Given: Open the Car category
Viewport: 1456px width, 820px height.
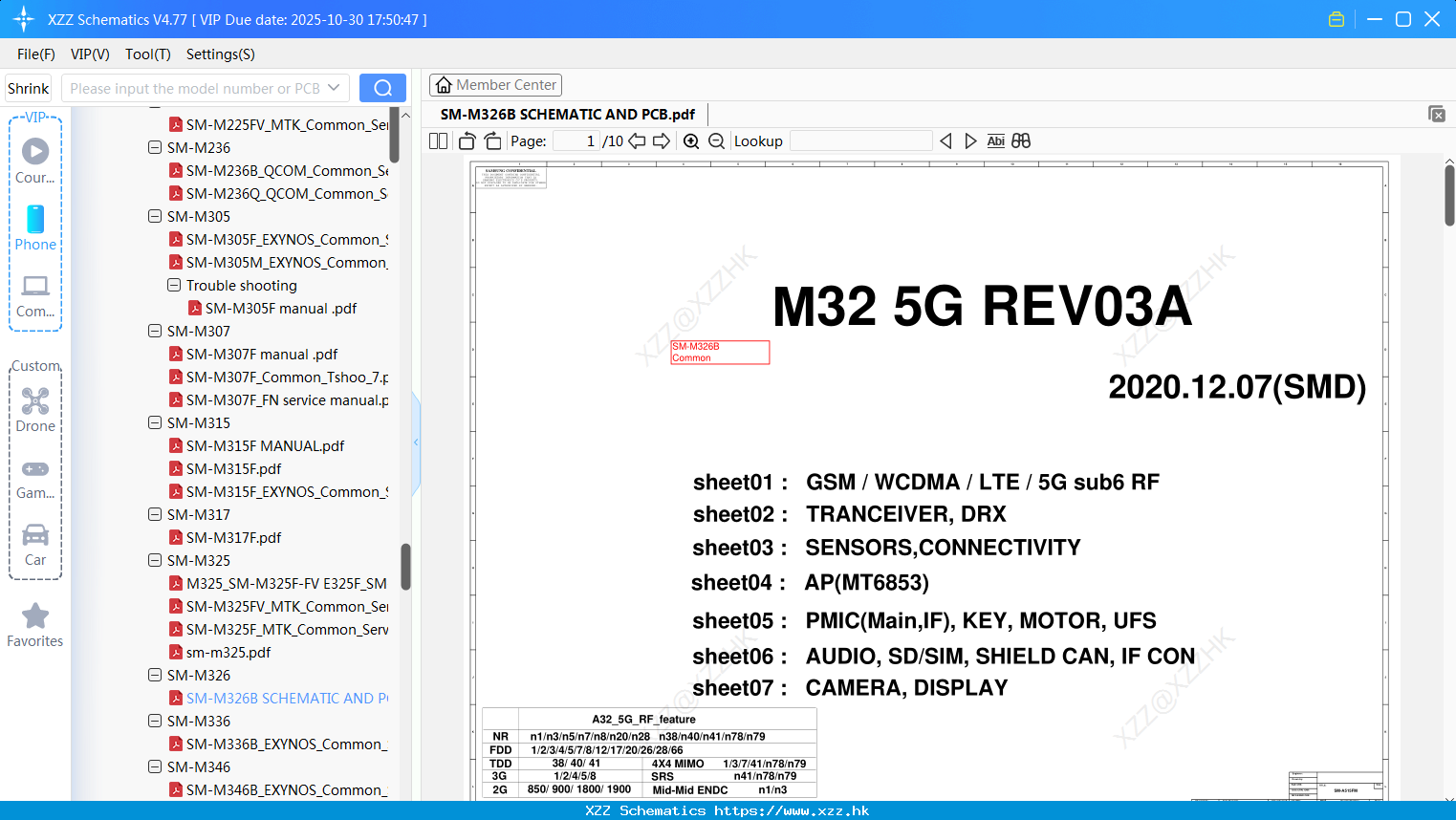Looking at the screenshot, I should click(x=35, y=544).
